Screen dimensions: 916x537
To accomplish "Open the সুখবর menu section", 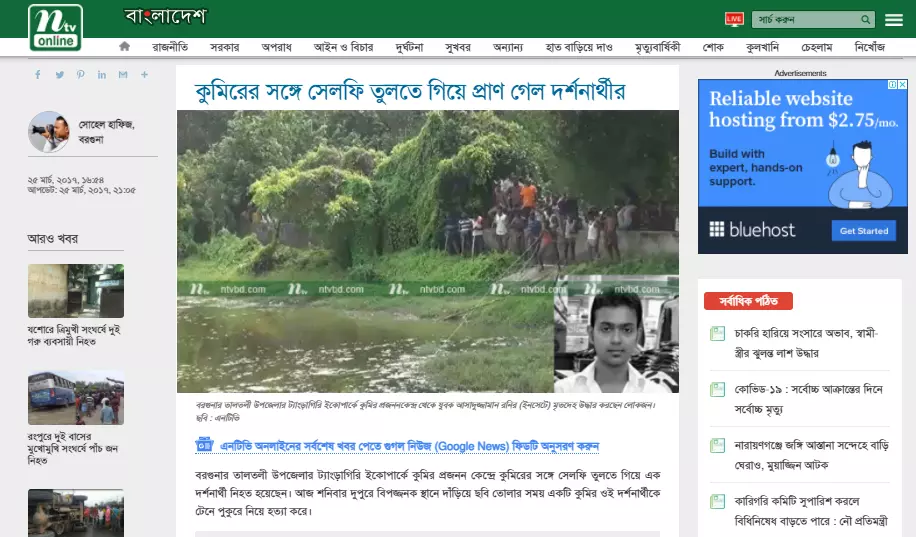I will (457, 47).
